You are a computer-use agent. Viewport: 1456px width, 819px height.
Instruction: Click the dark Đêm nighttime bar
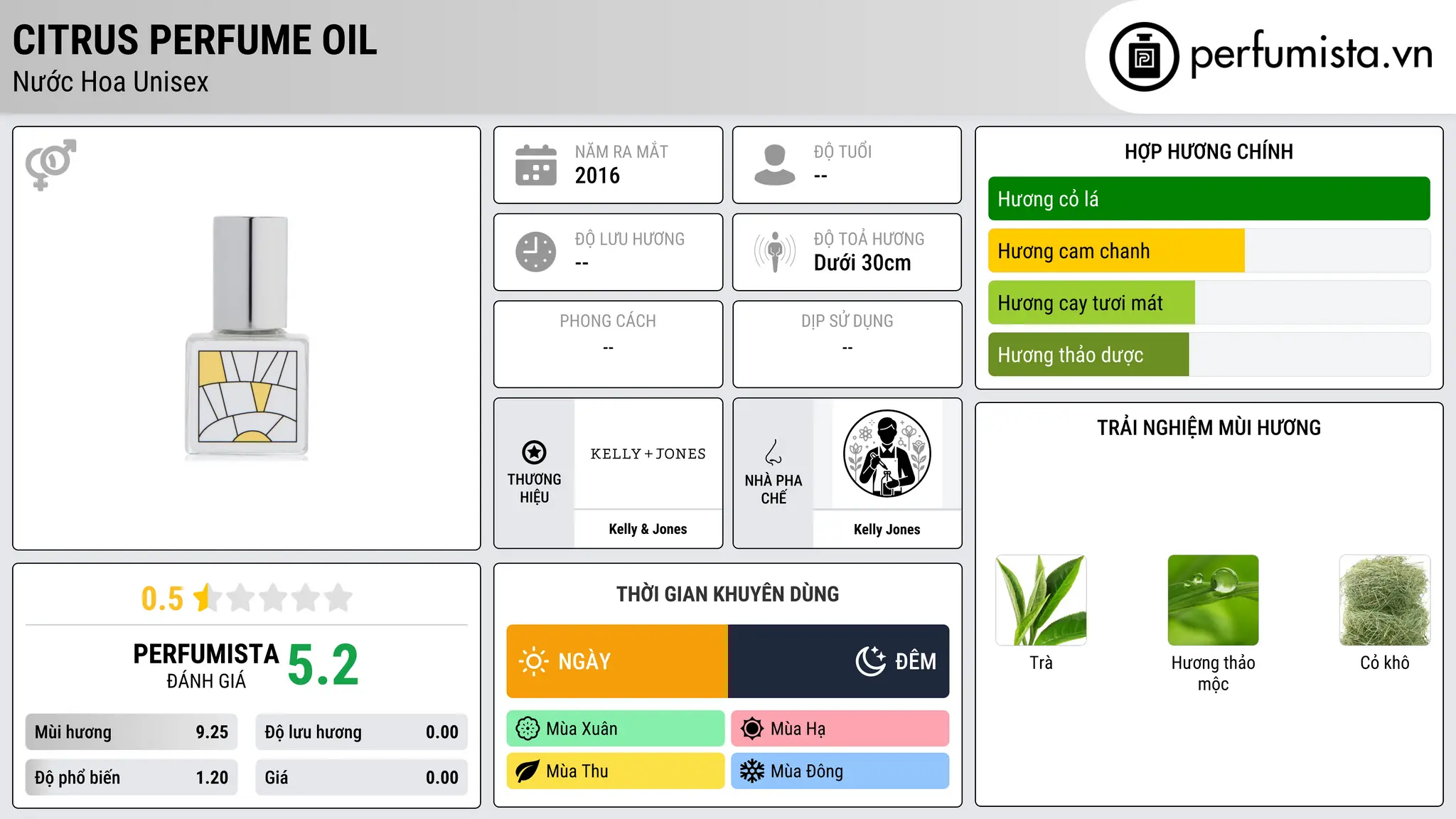coord(839,661)
